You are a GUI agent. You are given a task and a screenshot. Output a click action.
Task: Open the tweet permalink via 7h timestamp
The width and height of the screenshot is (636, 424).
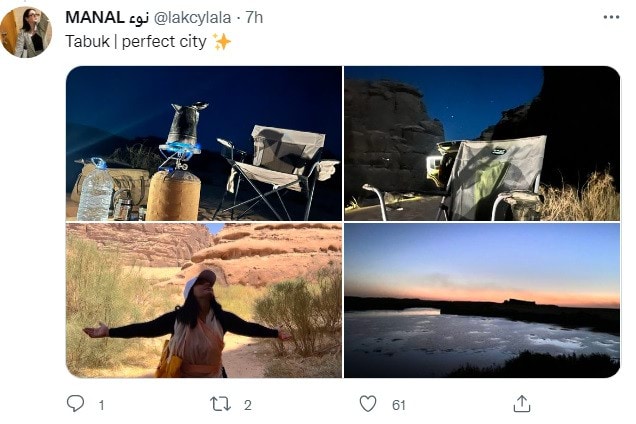click(x=254, y=17)
